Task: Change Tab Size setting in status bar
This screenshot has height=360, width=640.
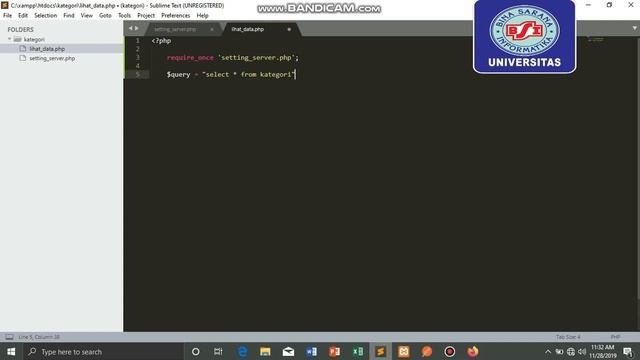Action: tap(568, 337)
